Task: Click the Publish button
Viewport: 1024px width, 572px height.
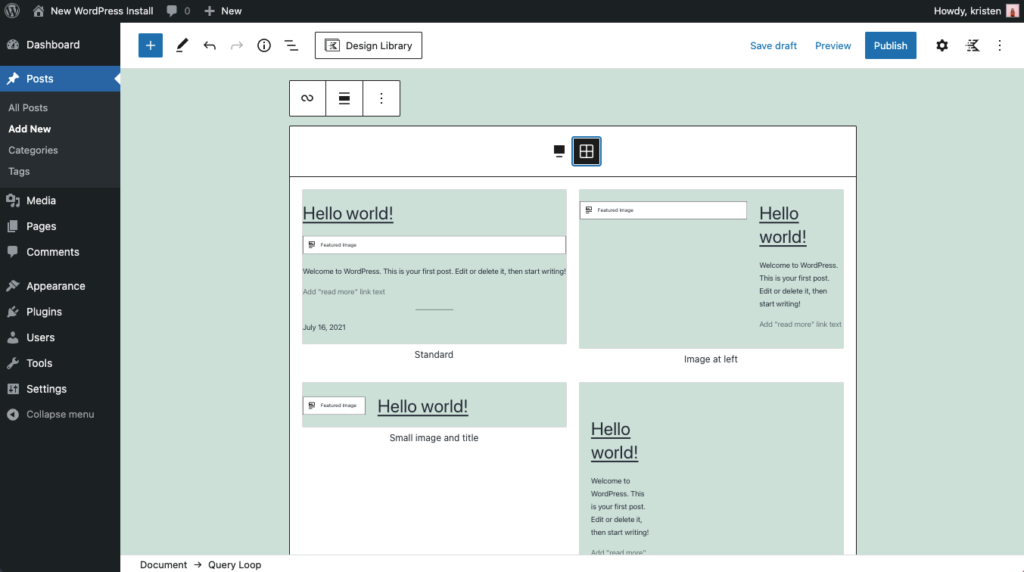Action: 890,45
